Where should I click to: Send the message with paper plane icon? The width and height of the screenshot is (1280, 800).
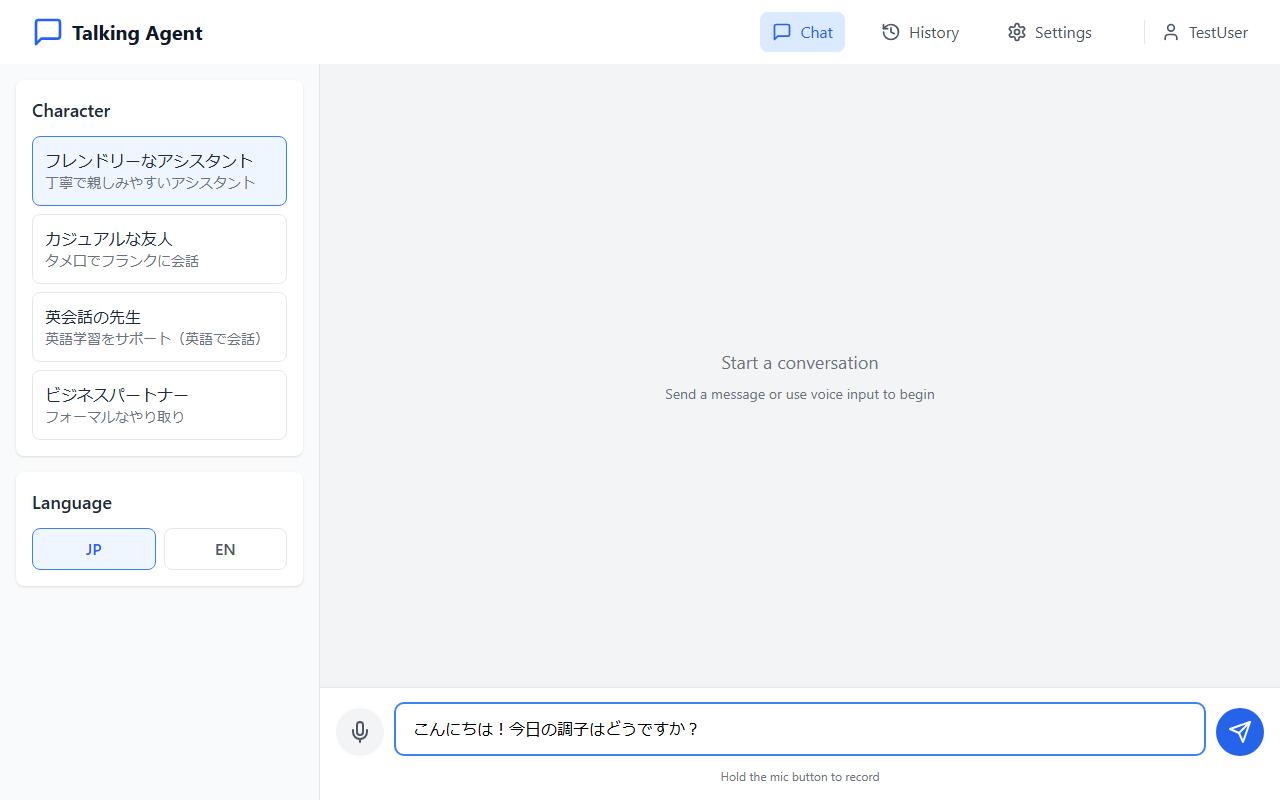click(1240, 732)
